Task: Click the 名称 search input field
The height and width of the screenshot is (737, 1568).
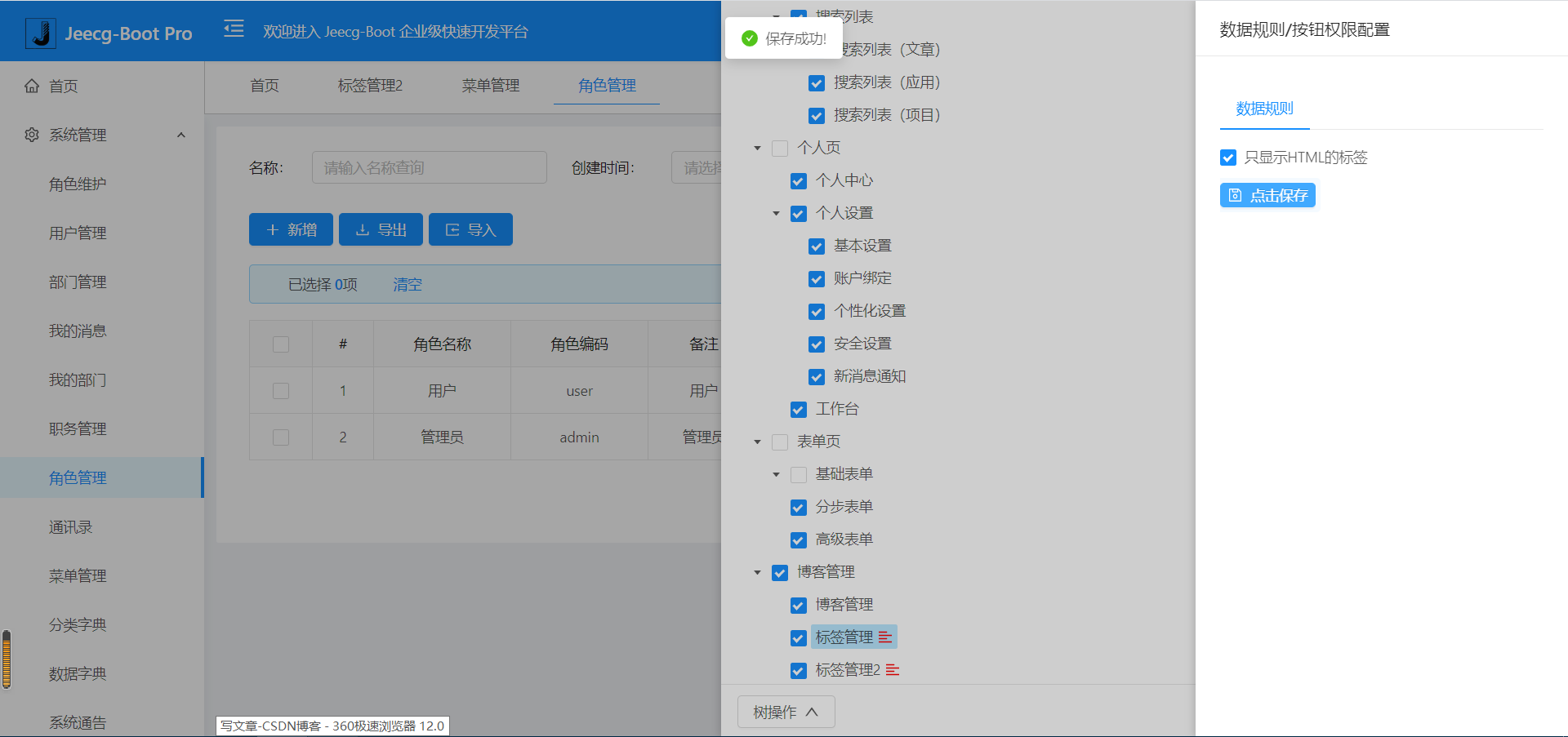Action: pos(428,166)
